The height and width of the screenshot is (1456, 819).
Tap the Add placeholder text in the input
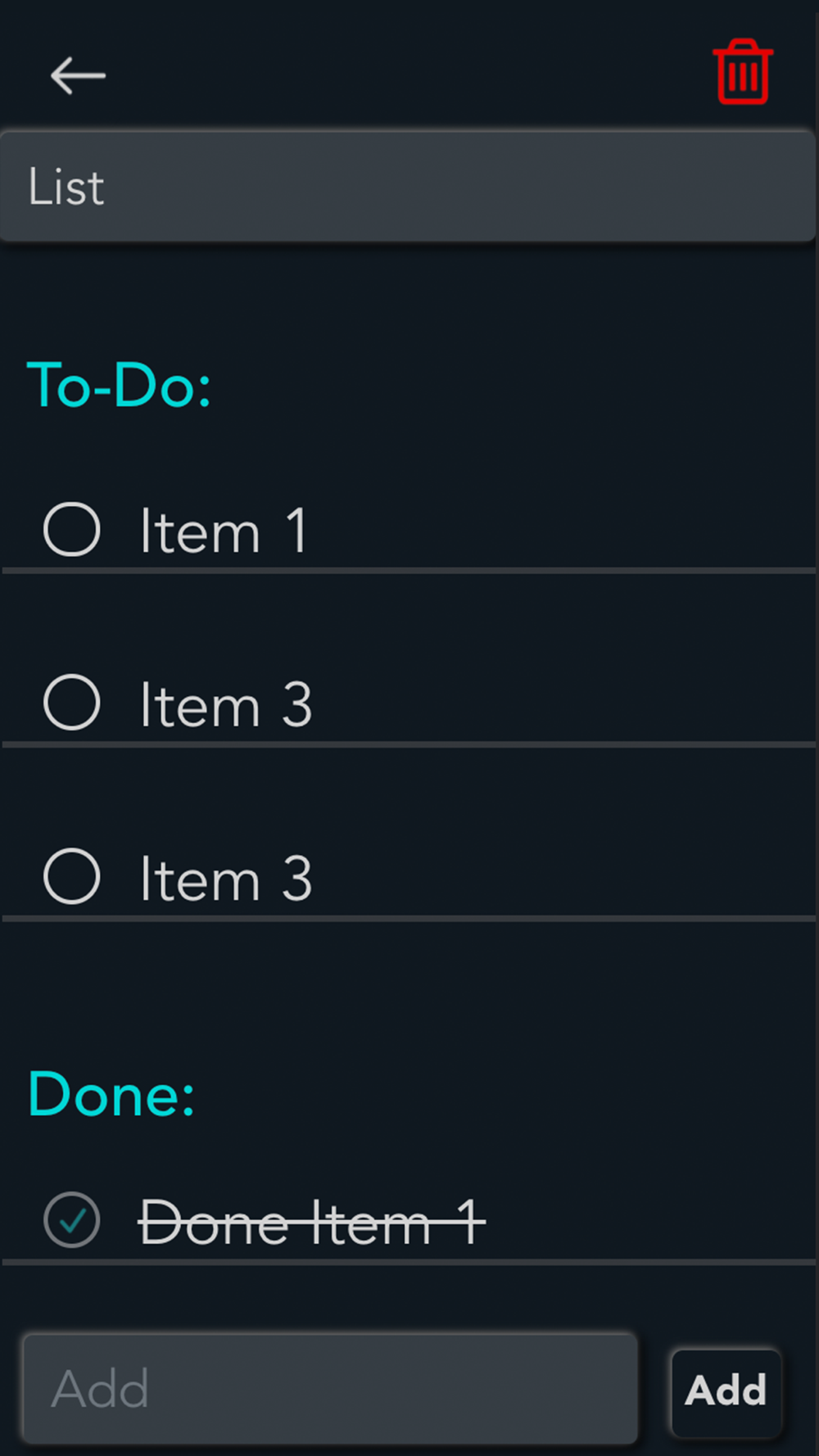pos(100,1389)
